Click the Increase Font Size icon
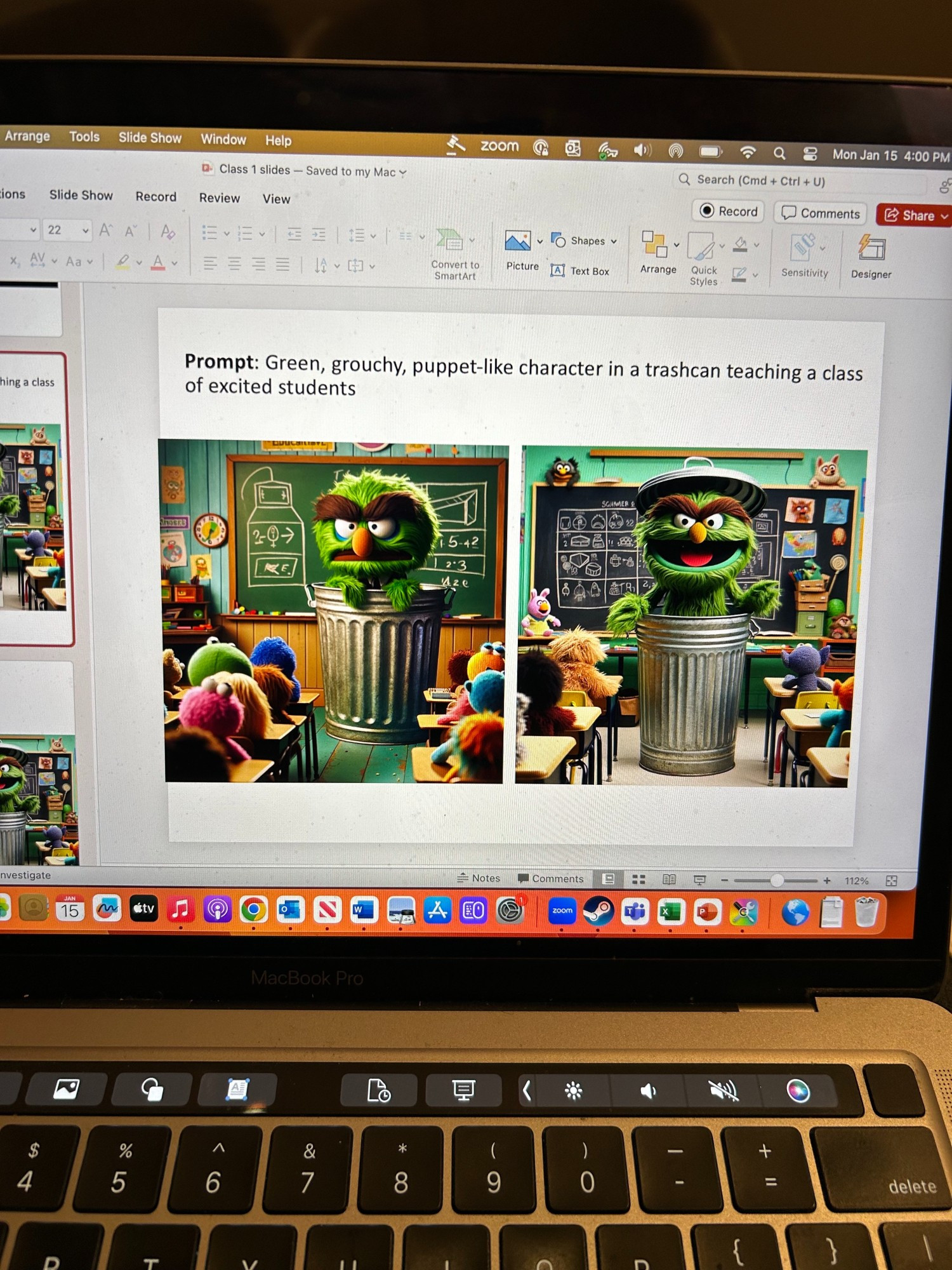The image size is (952, 1270). coord(105,231)
